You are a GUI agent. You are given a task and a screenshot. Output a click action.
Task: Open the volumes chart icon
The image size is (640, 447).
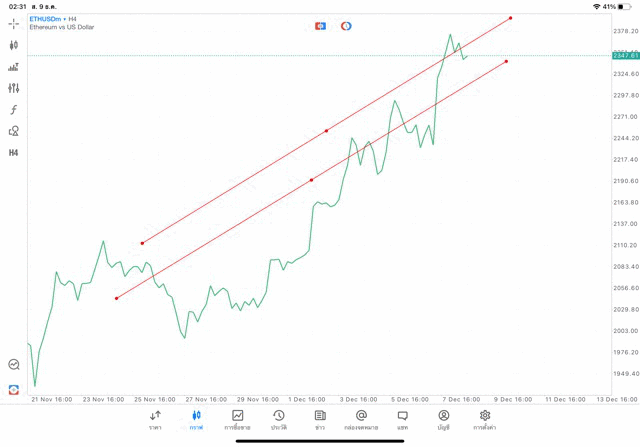pos(14,67)
